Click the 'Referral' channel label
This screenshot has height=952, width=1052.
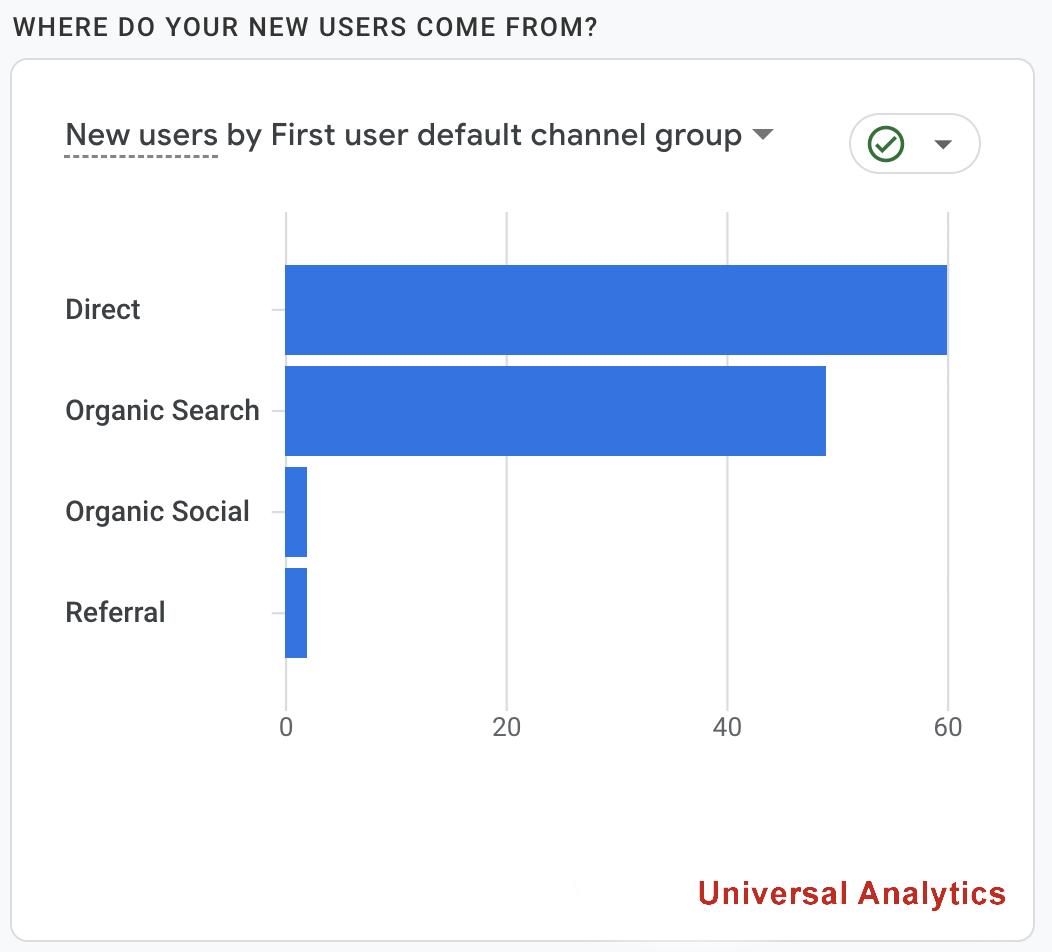click(x=115, y=613)
